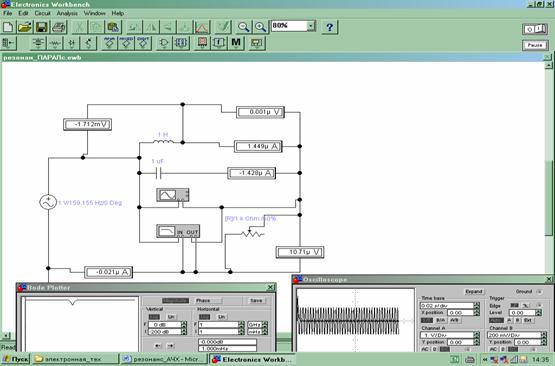The height and width of the screenshot is (366, 555).
Task: Adjust the oscilloscope trigger Level stepper
Action: (x=538, y=313)
